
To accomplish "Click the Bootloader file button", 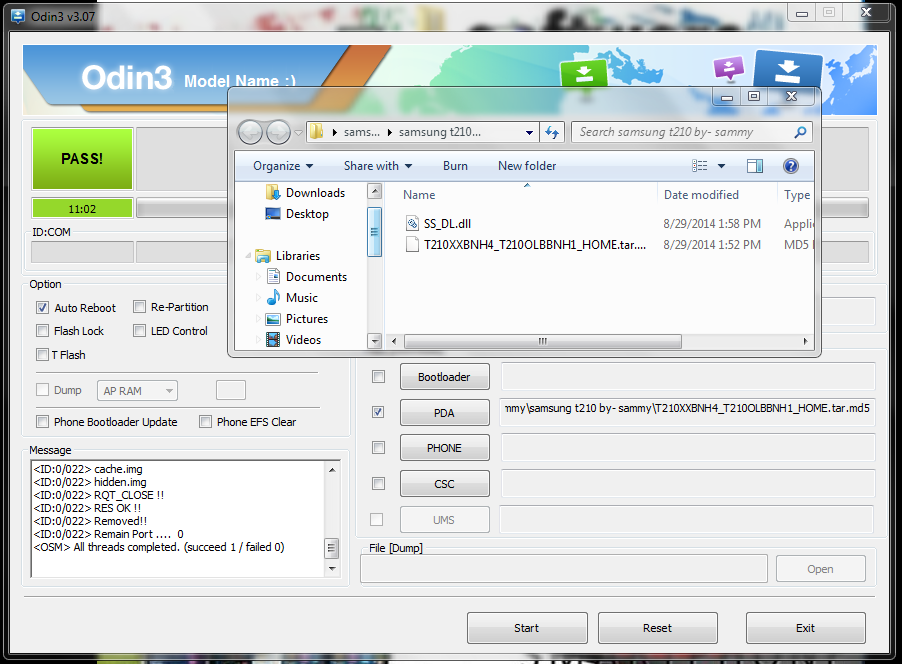I will (x=445, y=377).
